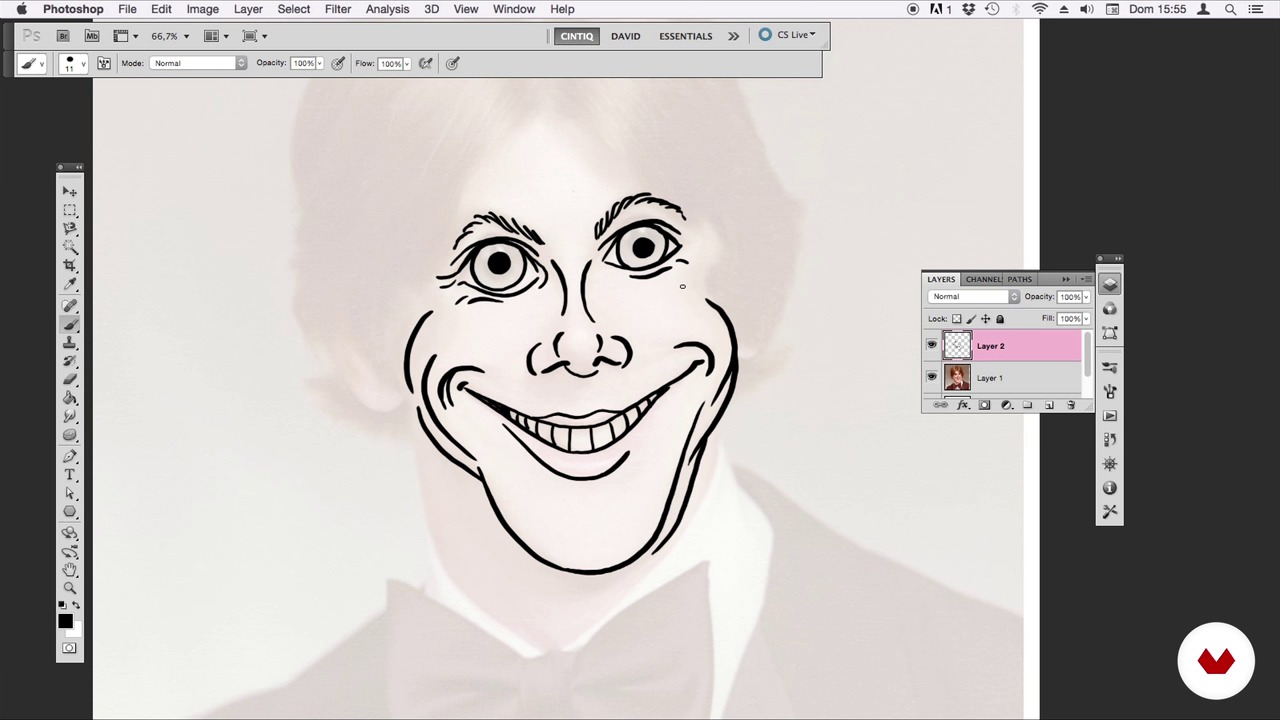Viewport: 1280px width, 720px height.
Task: Select the Hand tool
Action: pyautogui.click(x=70, y=569)
